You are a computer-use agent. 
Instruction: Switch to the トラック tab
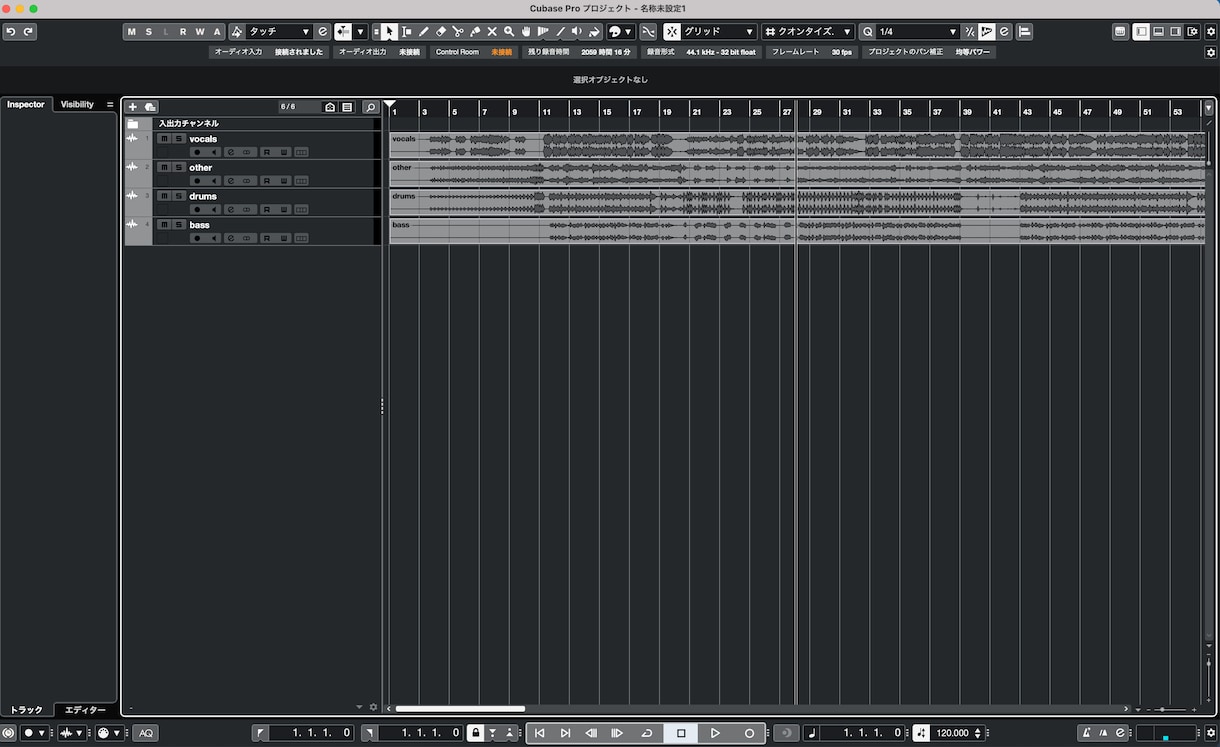(27, 710)
